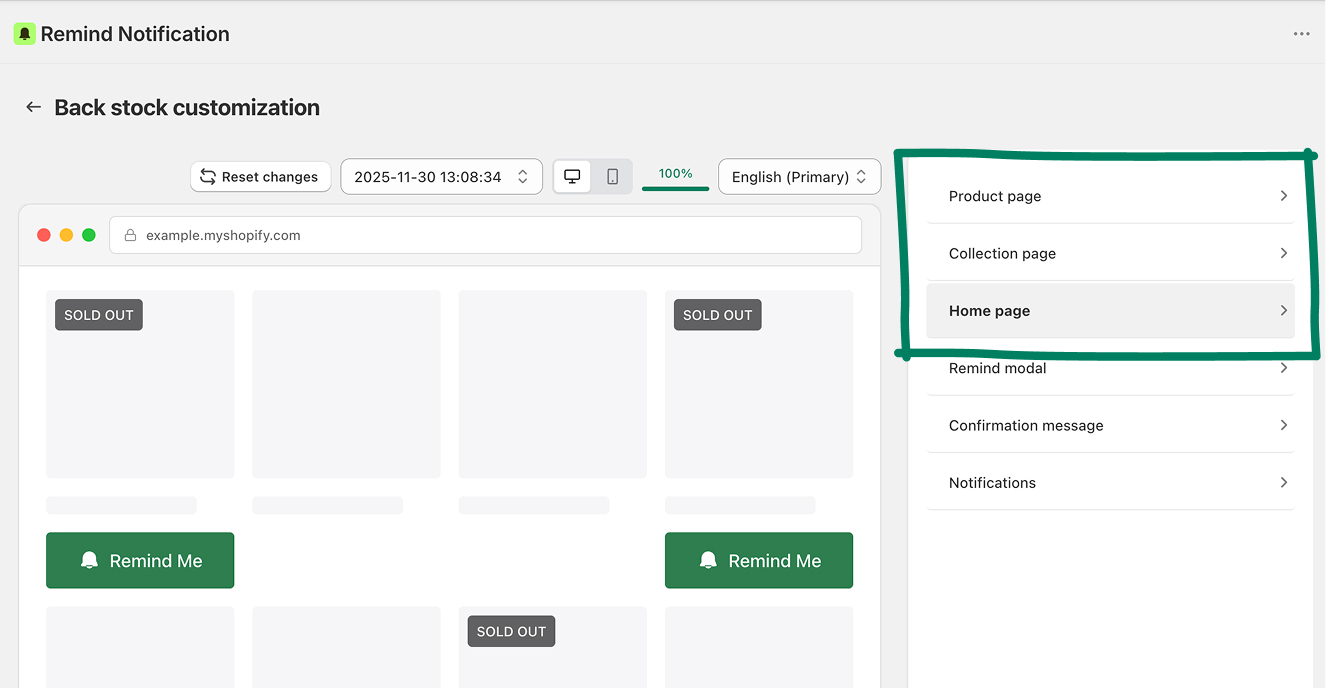Expand the Confirmation message section
This screenshot has width=1326, height=688.
click(1110, 425)
